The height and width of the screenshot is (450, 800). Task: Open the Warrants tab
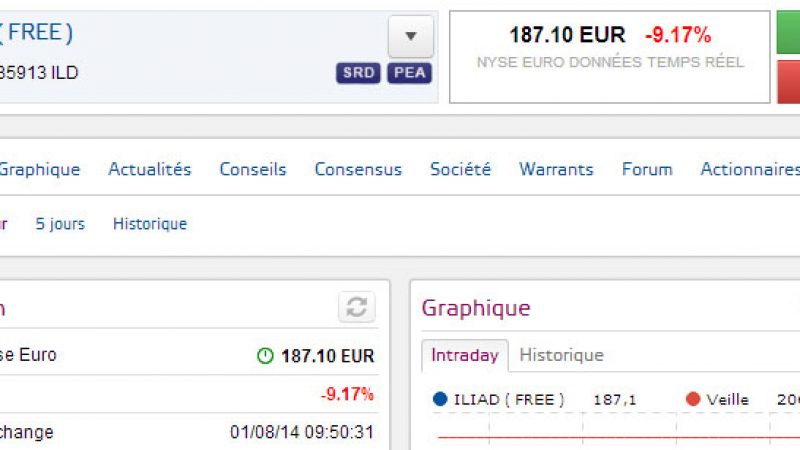556,169
